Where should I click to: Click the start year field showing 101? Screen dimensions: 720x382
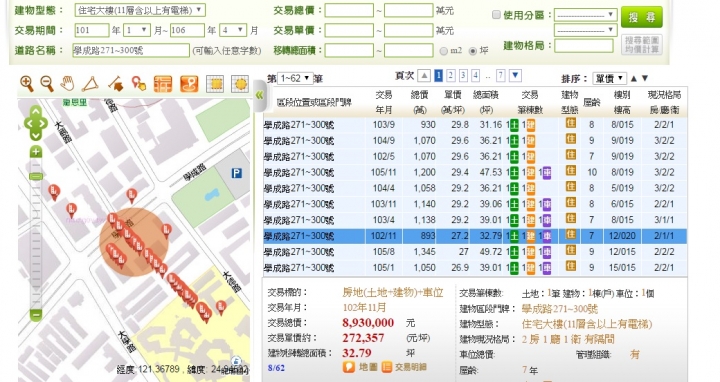[92, 30]
